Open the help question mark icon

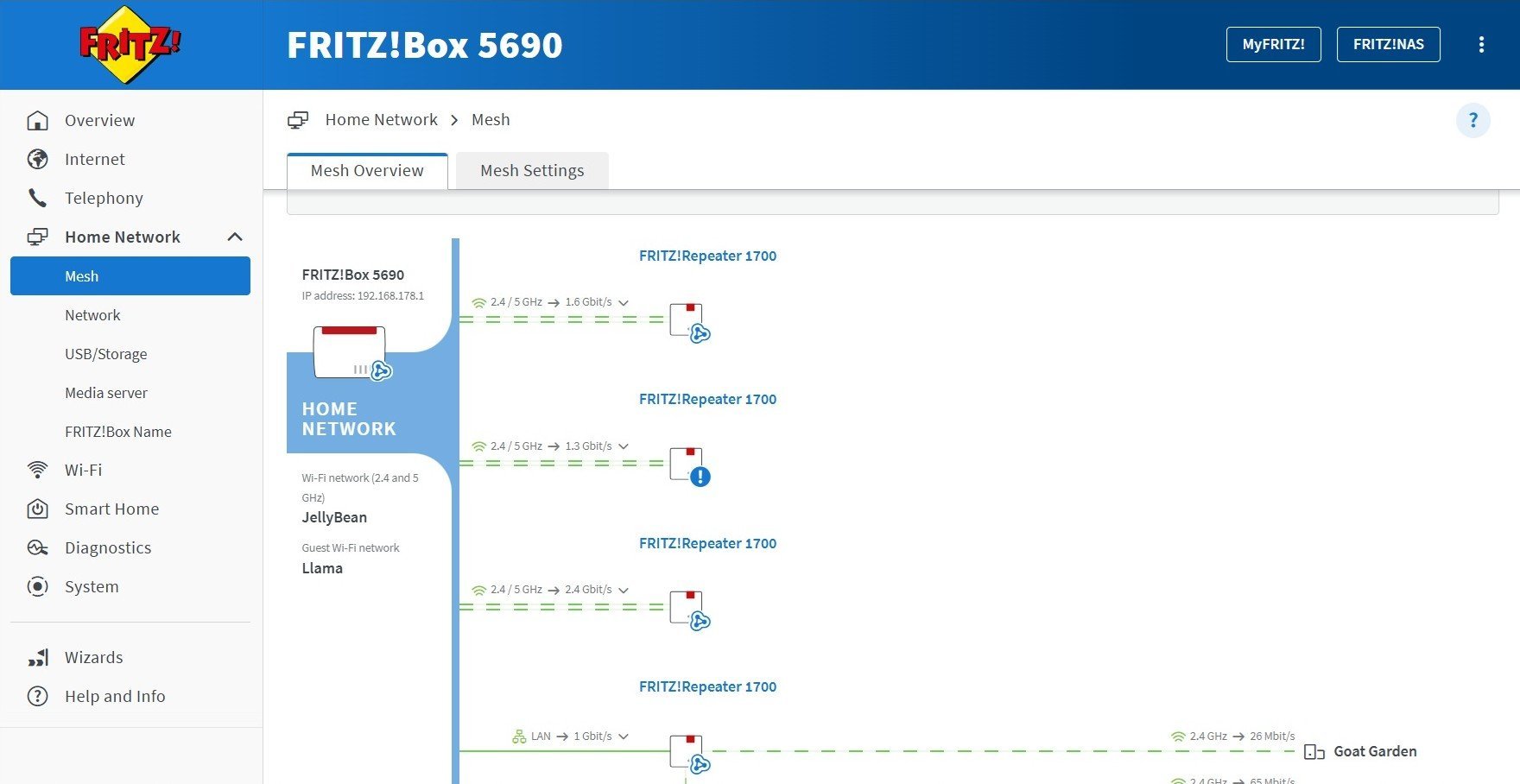1473,120
